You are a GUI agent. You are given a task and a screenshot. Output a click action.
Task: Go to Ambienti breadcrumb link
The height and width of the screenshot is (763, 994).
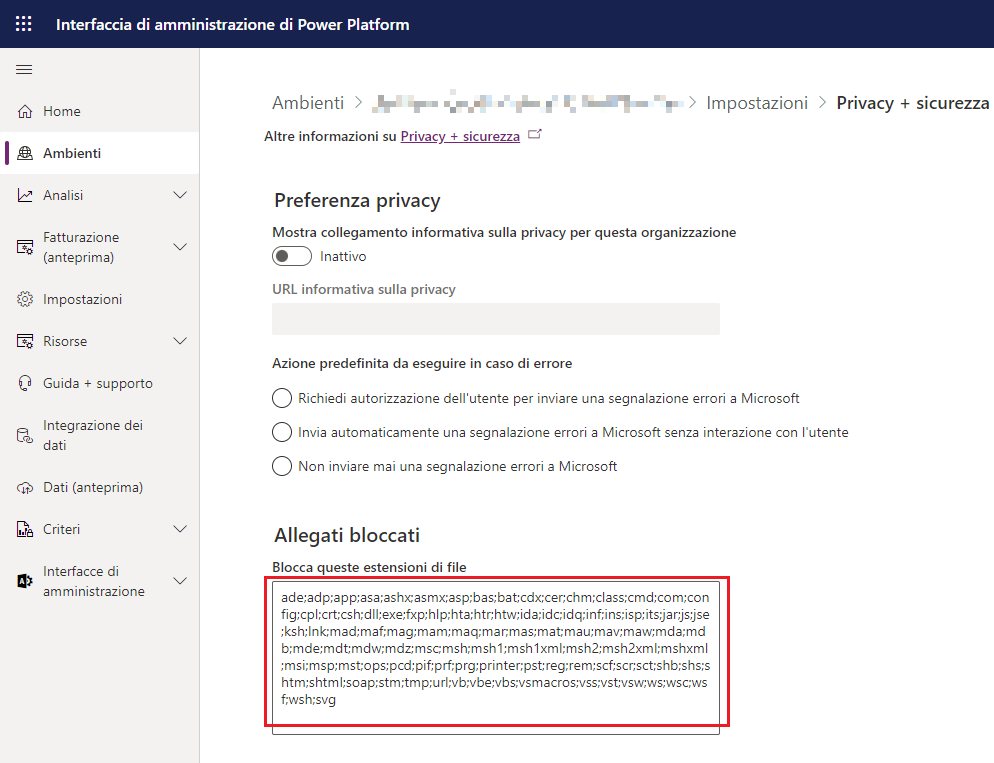pos(308,103)
